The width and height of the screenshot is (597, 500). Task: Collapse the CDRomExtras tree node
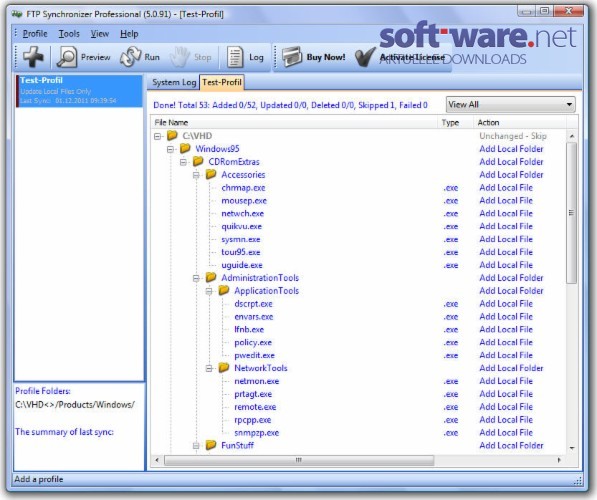183,162
